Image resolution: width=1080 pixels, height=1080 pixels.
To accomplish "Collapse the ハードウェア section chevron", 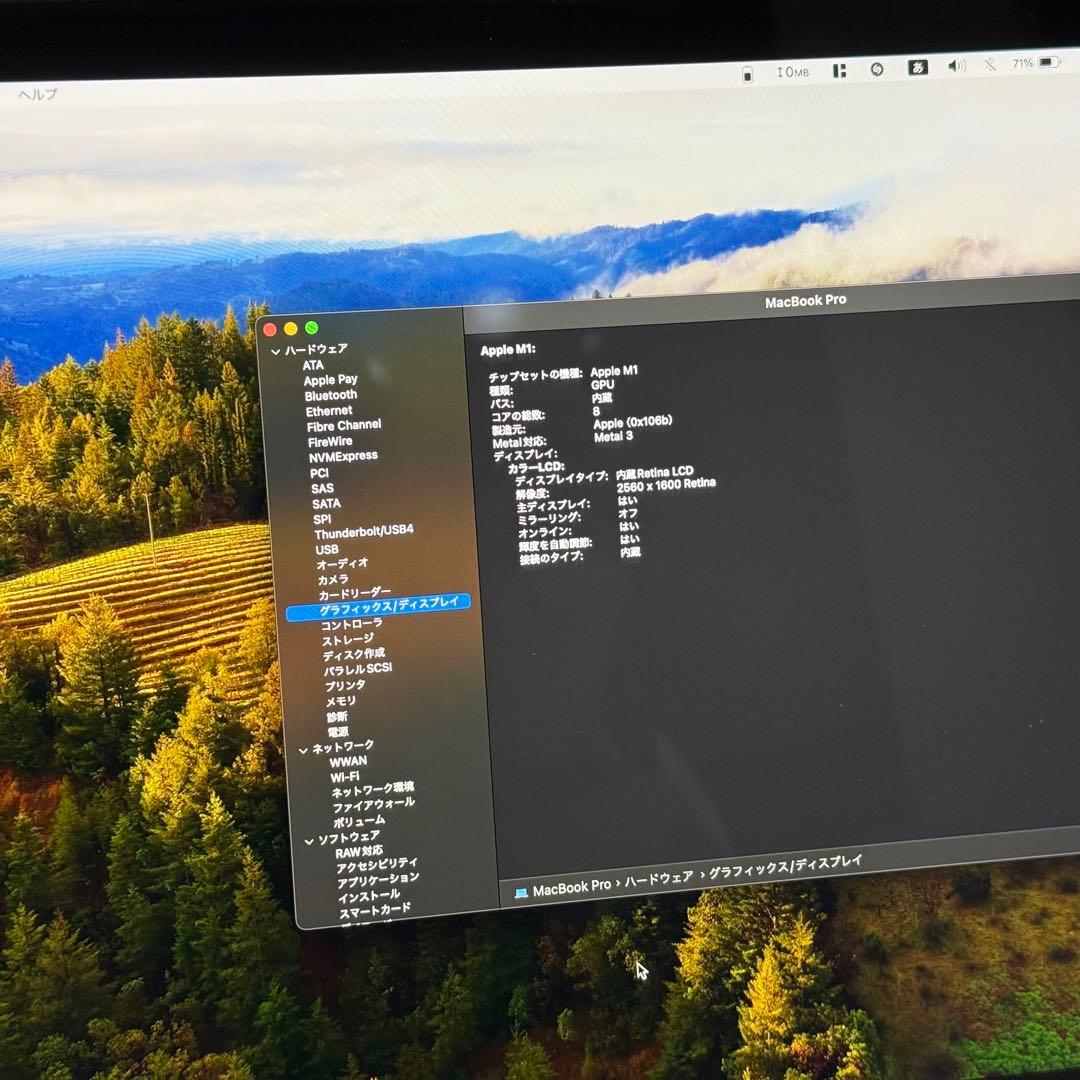I will [276, 351].
